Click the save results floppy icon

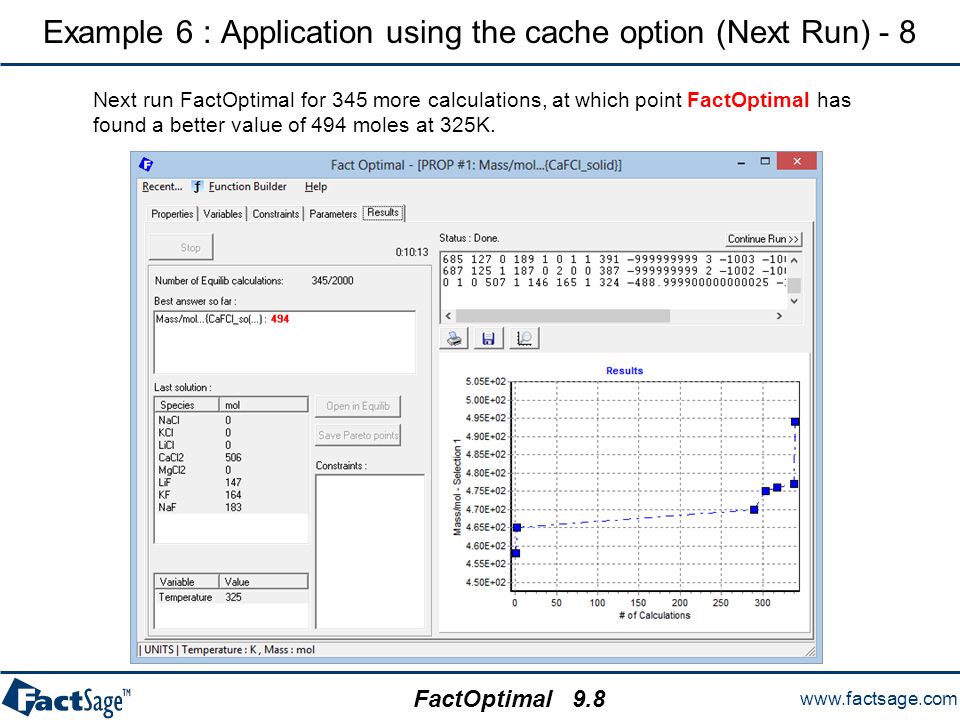coord(489,338)
